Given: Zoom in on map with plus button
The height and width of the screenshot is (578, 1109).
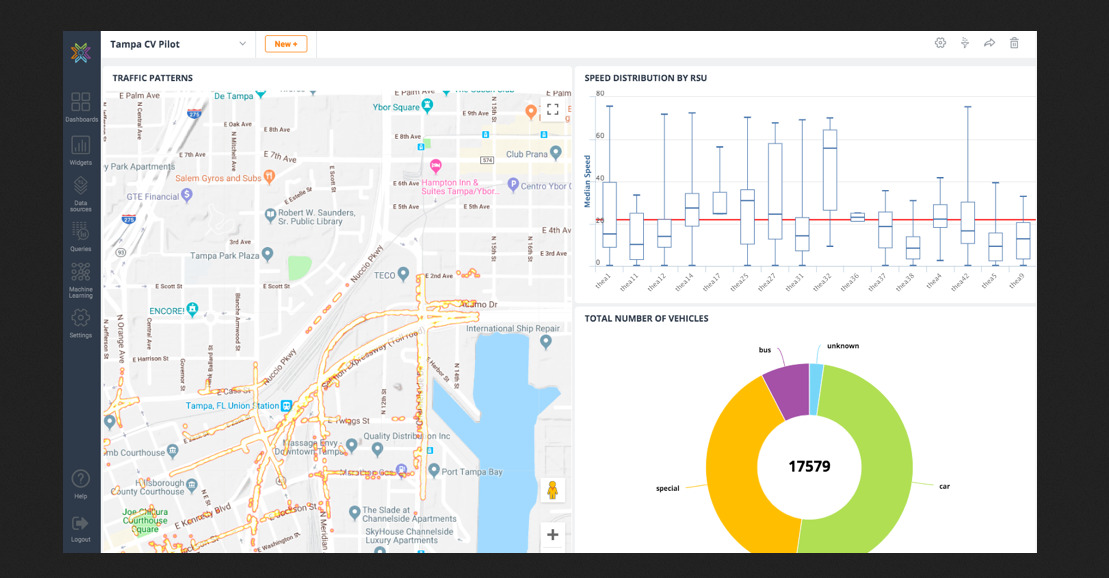Looking at the screenshot, I should 552,535.
